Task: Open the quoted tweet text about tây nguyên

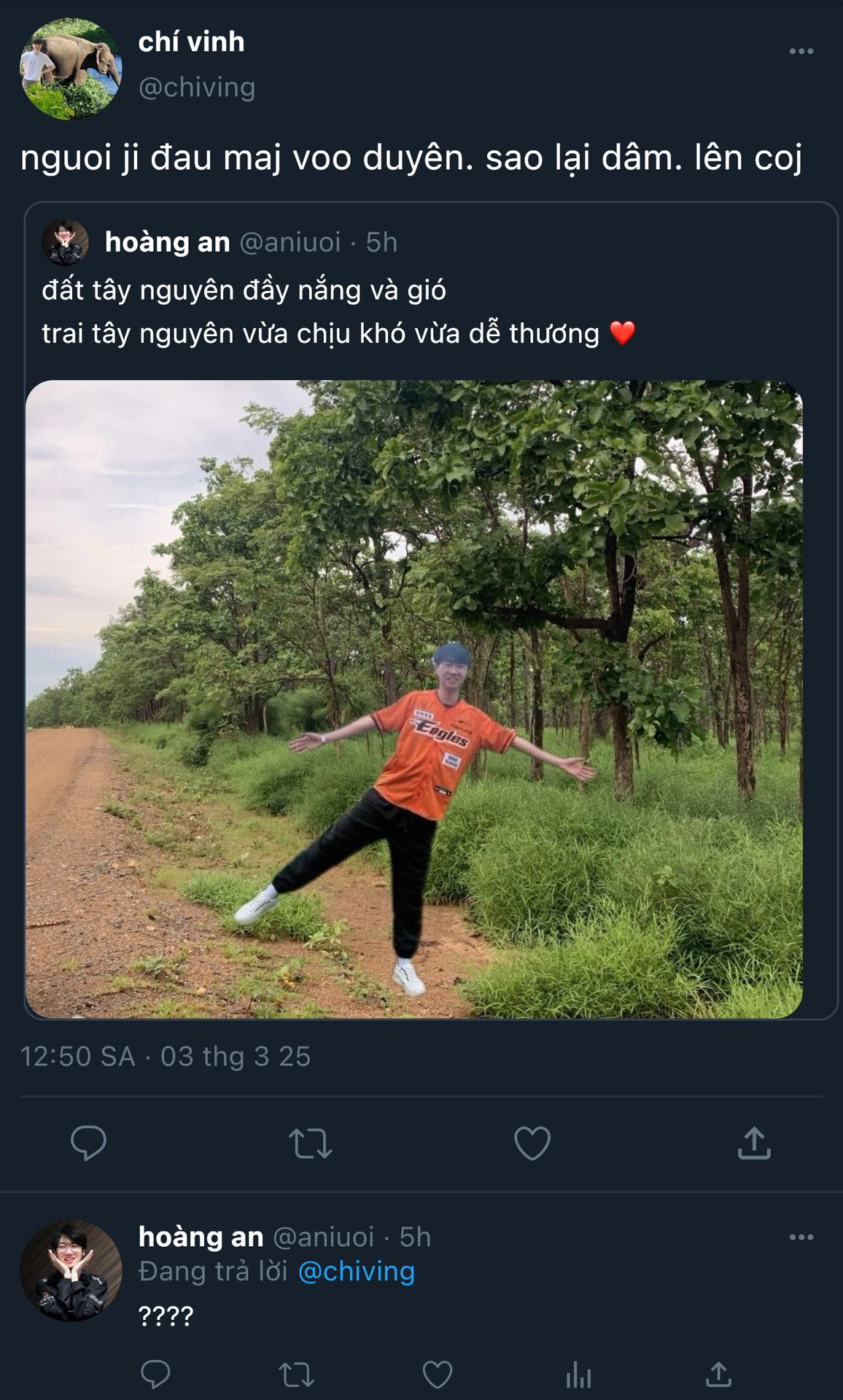Action: pyautogui.click(x=338, y=312)
